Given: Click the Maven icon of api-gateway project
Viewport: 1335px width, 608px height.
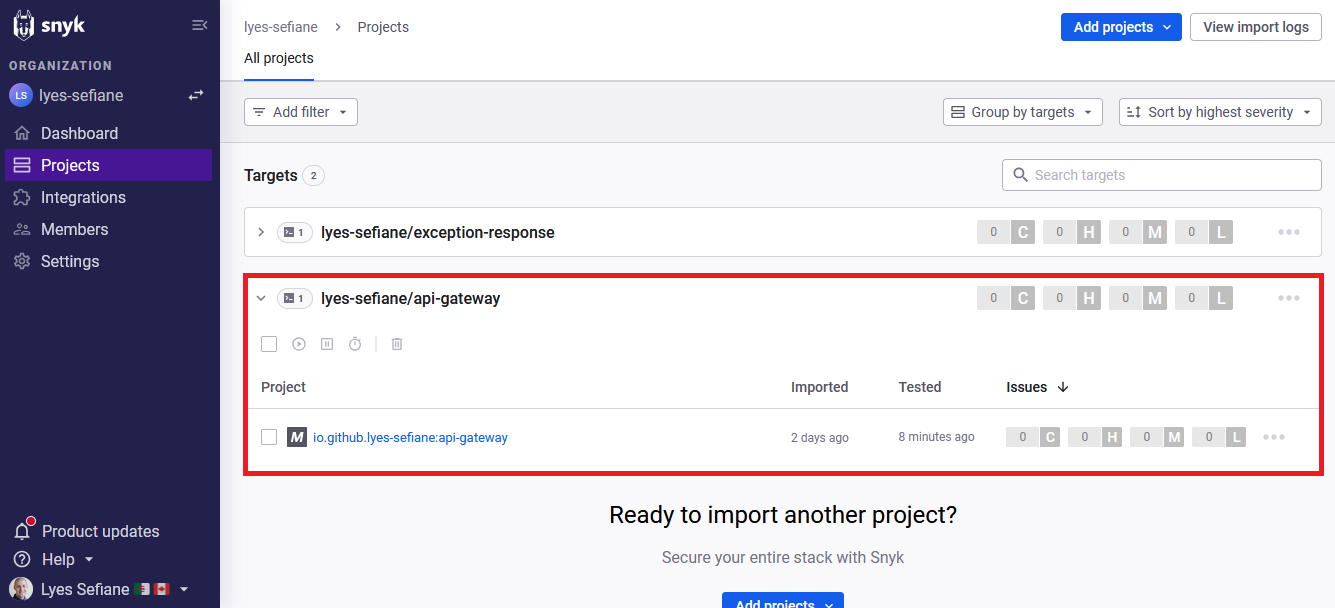Looking at the screenshot, I should (297, 437).
